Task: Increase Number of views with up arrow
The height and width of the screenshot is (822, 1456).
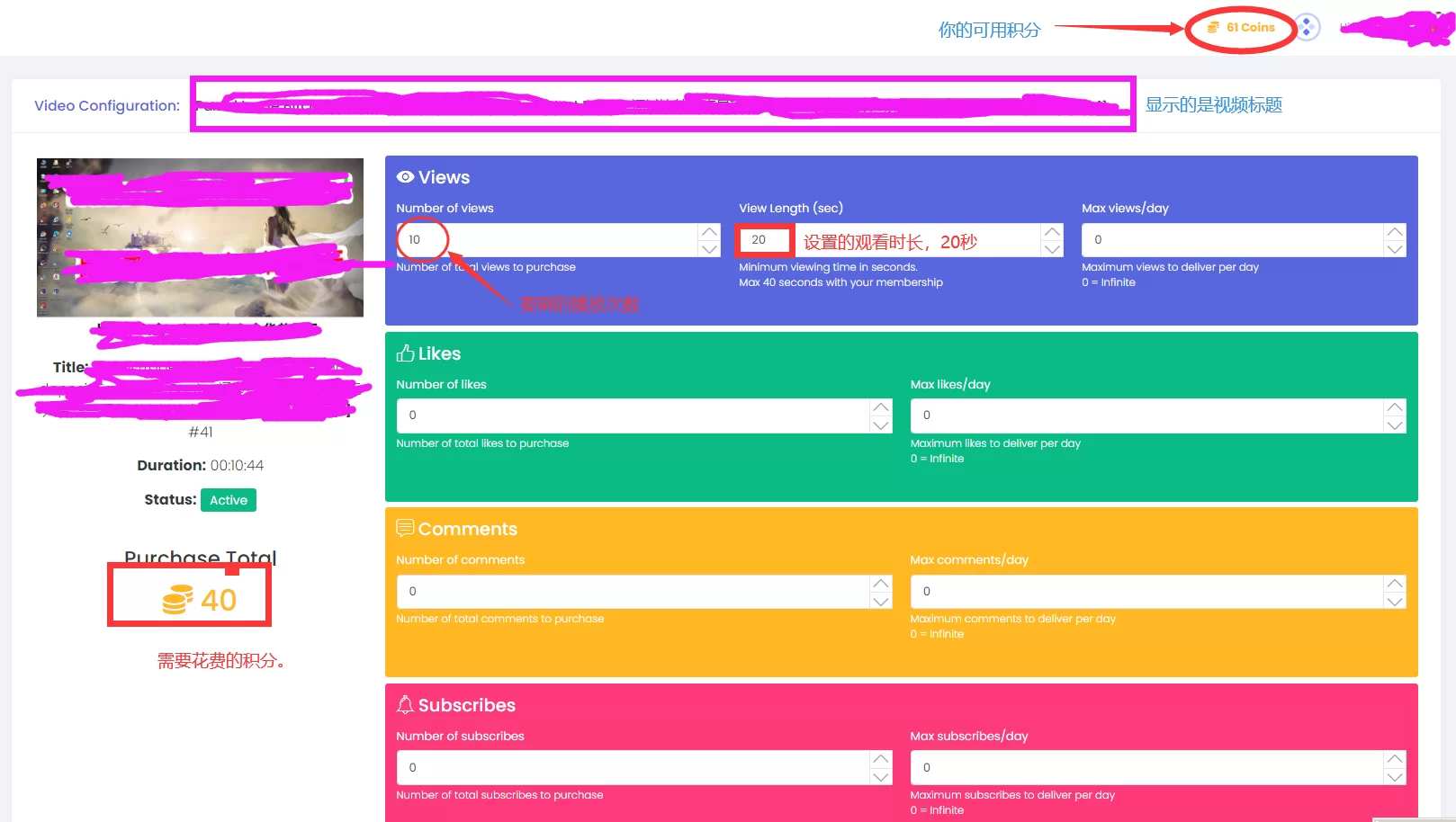Action: point(709,232)
